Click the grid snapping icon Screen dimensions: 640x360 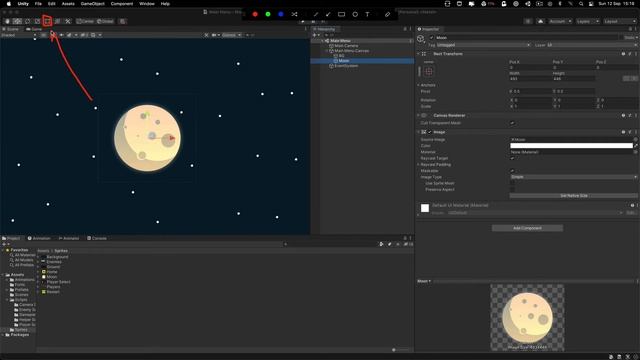click(x=122, y=21)
